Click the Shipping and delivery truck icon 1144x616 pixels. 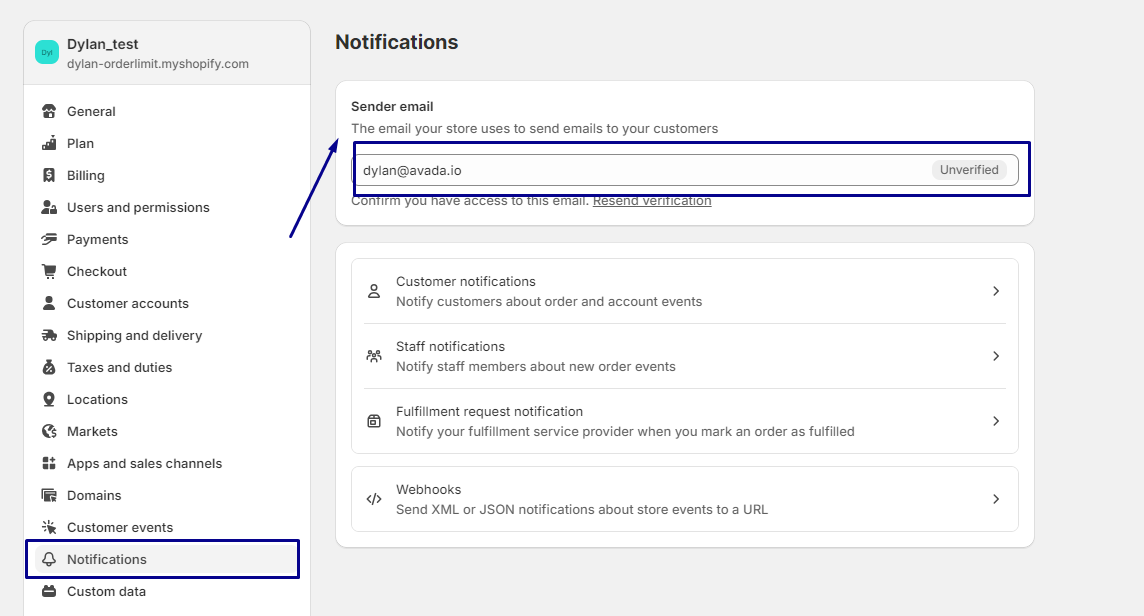[x=48, y=335]
